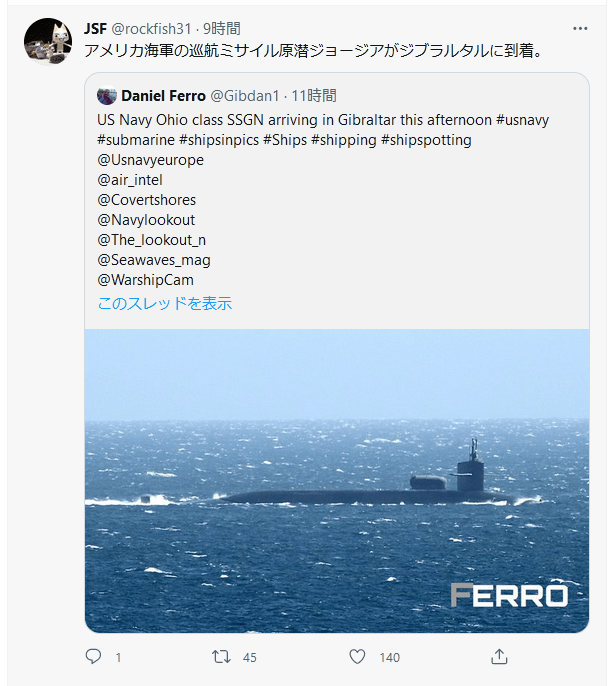The width and height of the screenshot is (613, 686).
Task: Show this thread via このスレッドを表示
Action: tap(164, 303)
